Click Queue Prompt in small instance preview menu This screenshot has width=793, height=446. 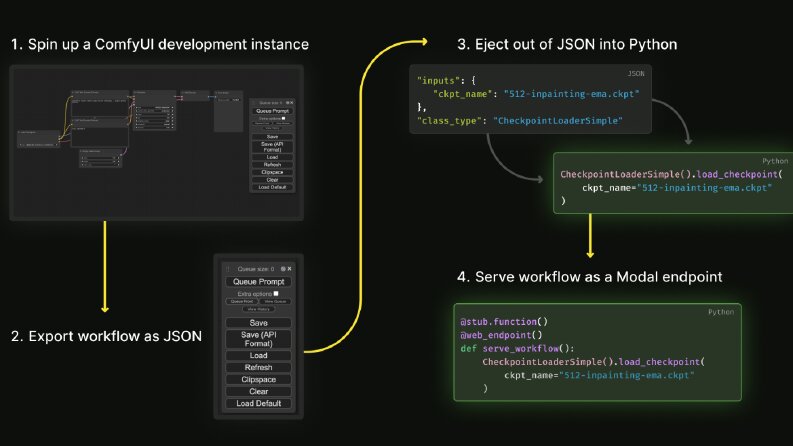click(x=272, y=111)
